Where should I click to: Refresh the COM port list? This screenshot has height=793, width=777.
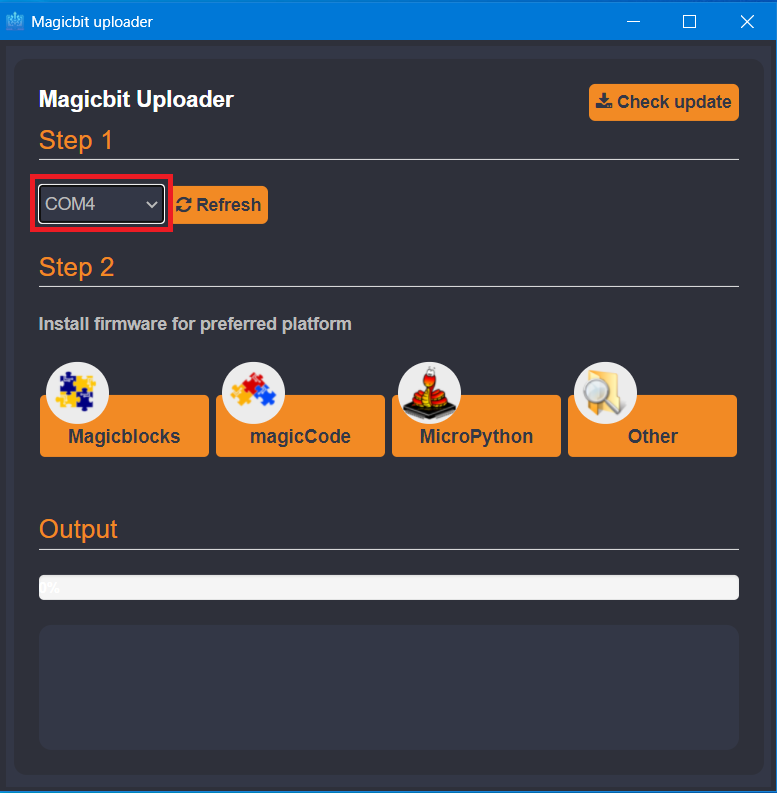coord(219,205)
